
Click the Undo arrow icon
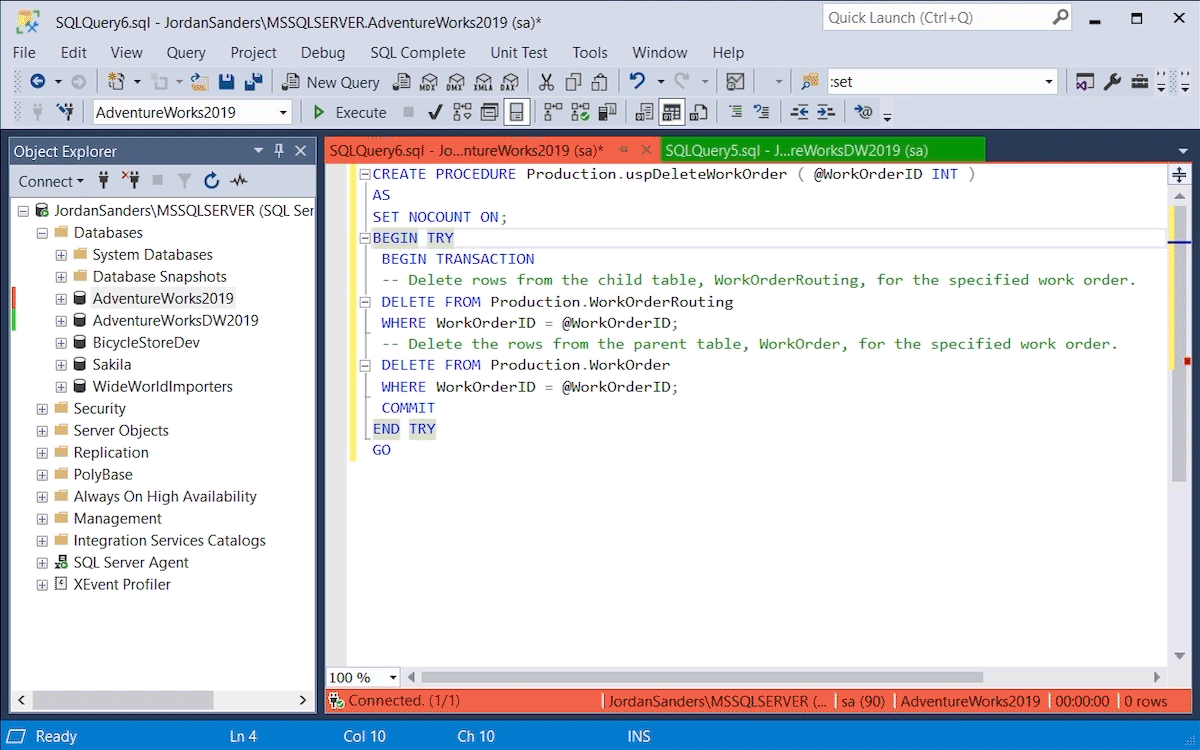636,82
